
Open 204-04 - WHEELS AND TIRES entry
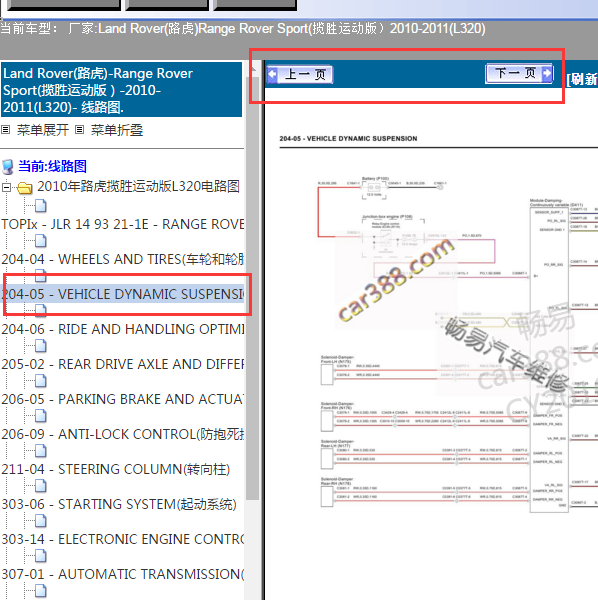tap(122, 259)
